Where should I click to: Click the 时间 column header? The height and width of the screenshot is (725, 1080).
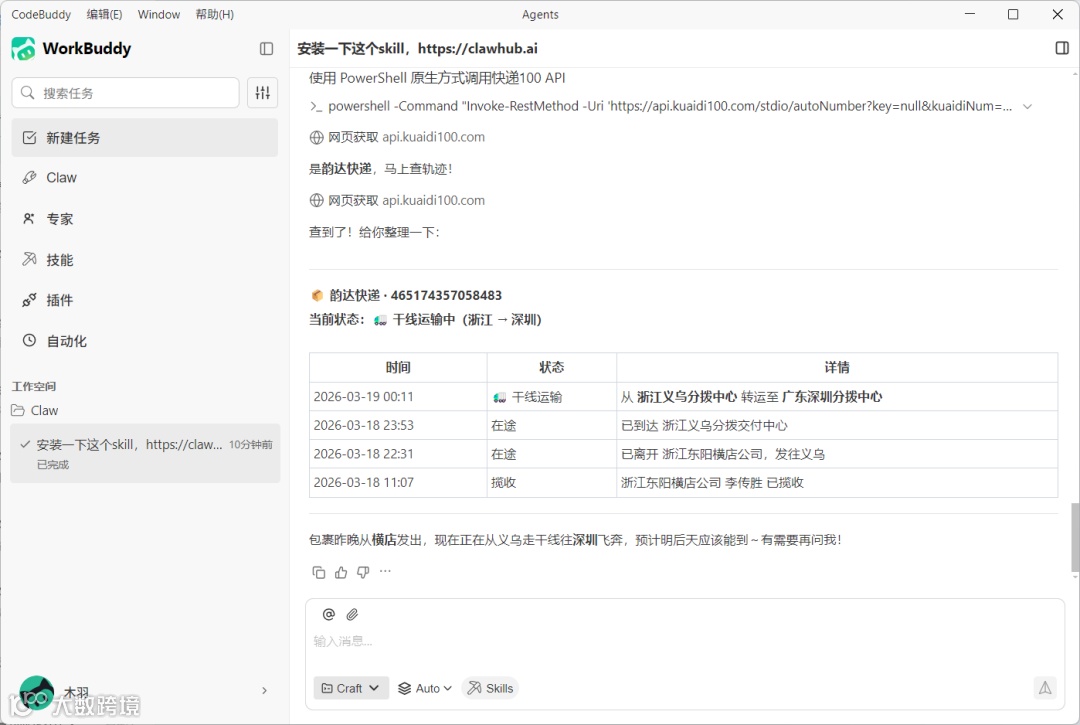(x=398, y=367)
